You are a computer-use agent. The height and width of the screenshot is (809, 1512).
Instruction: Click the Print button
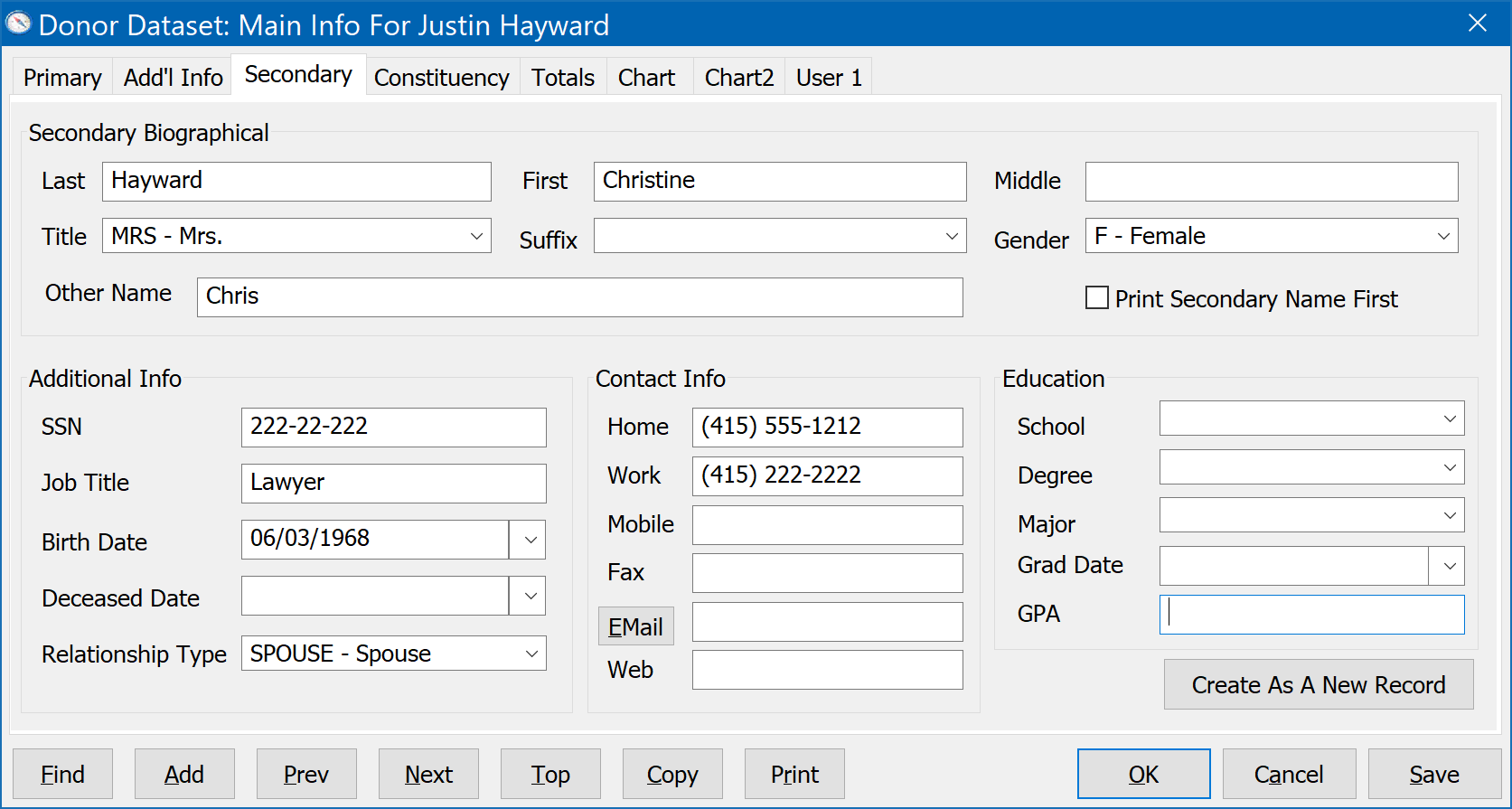794,774
